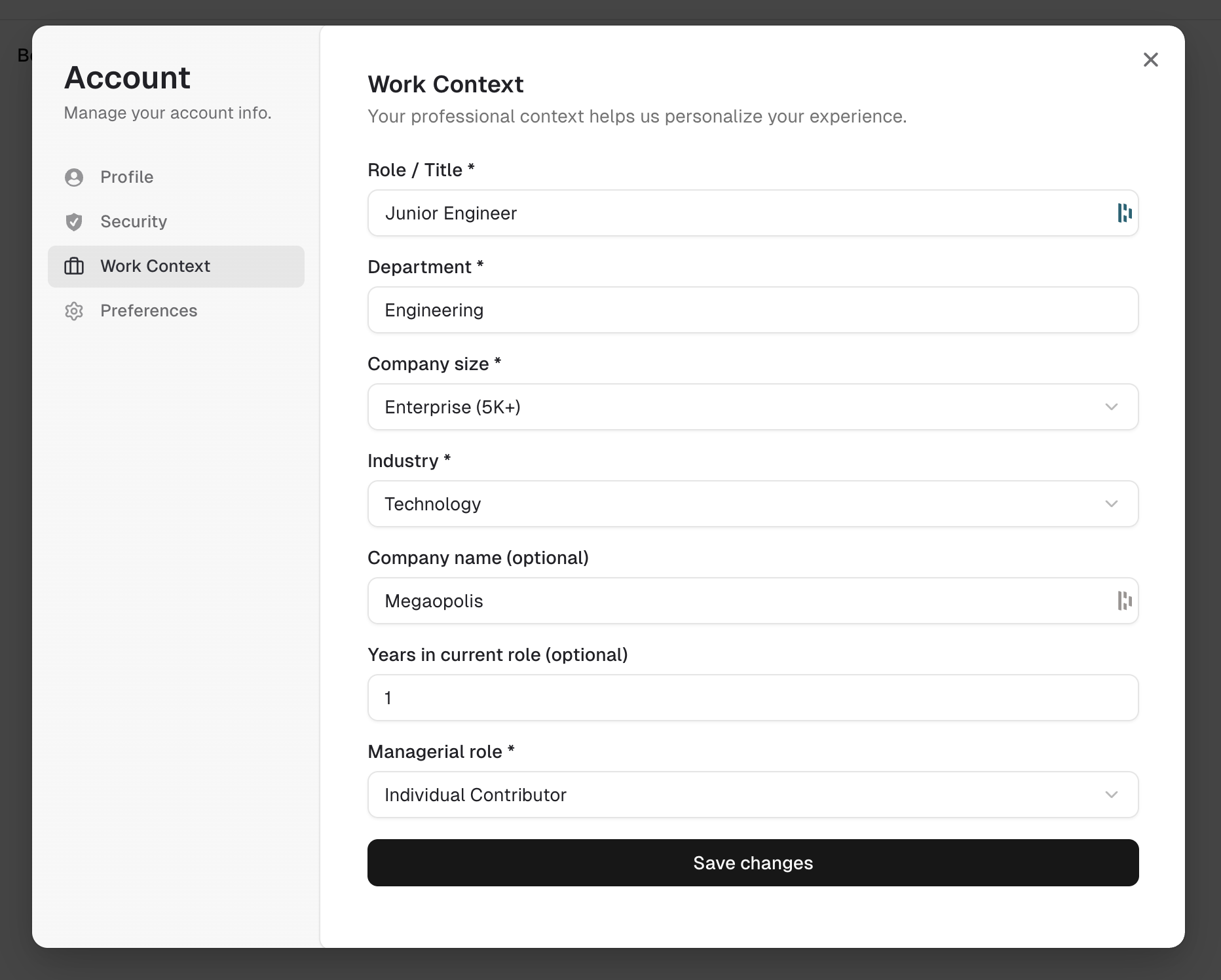This screenshot has width=1221, height=980.
Task: Click the Work Context briefcase icon
Action: [74, 267]
